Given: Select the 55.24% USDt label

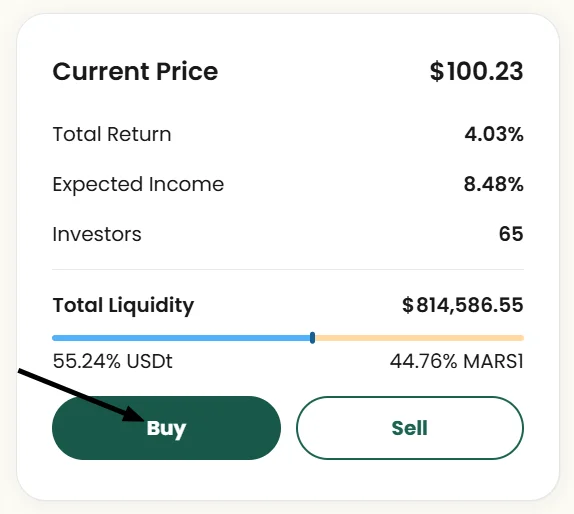Looking at the screenshot, I should point(112,361).
